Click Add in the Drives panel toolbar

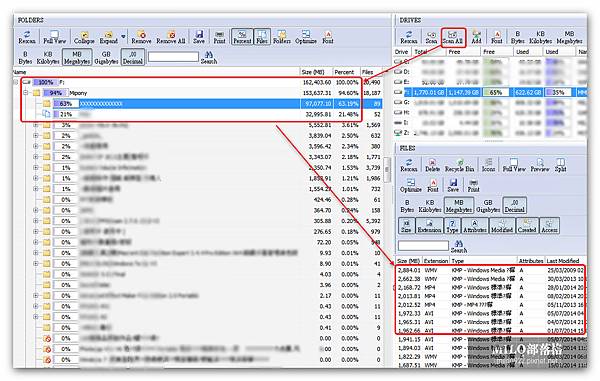[x=476, y=37]
